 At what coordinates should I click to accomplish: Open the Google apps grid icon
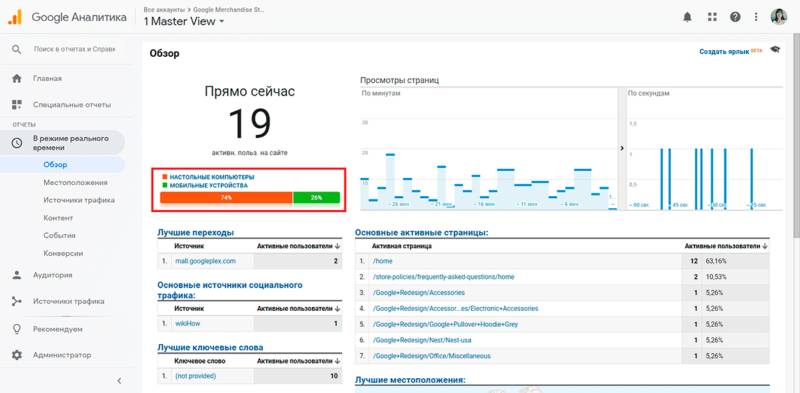[712, 17]
